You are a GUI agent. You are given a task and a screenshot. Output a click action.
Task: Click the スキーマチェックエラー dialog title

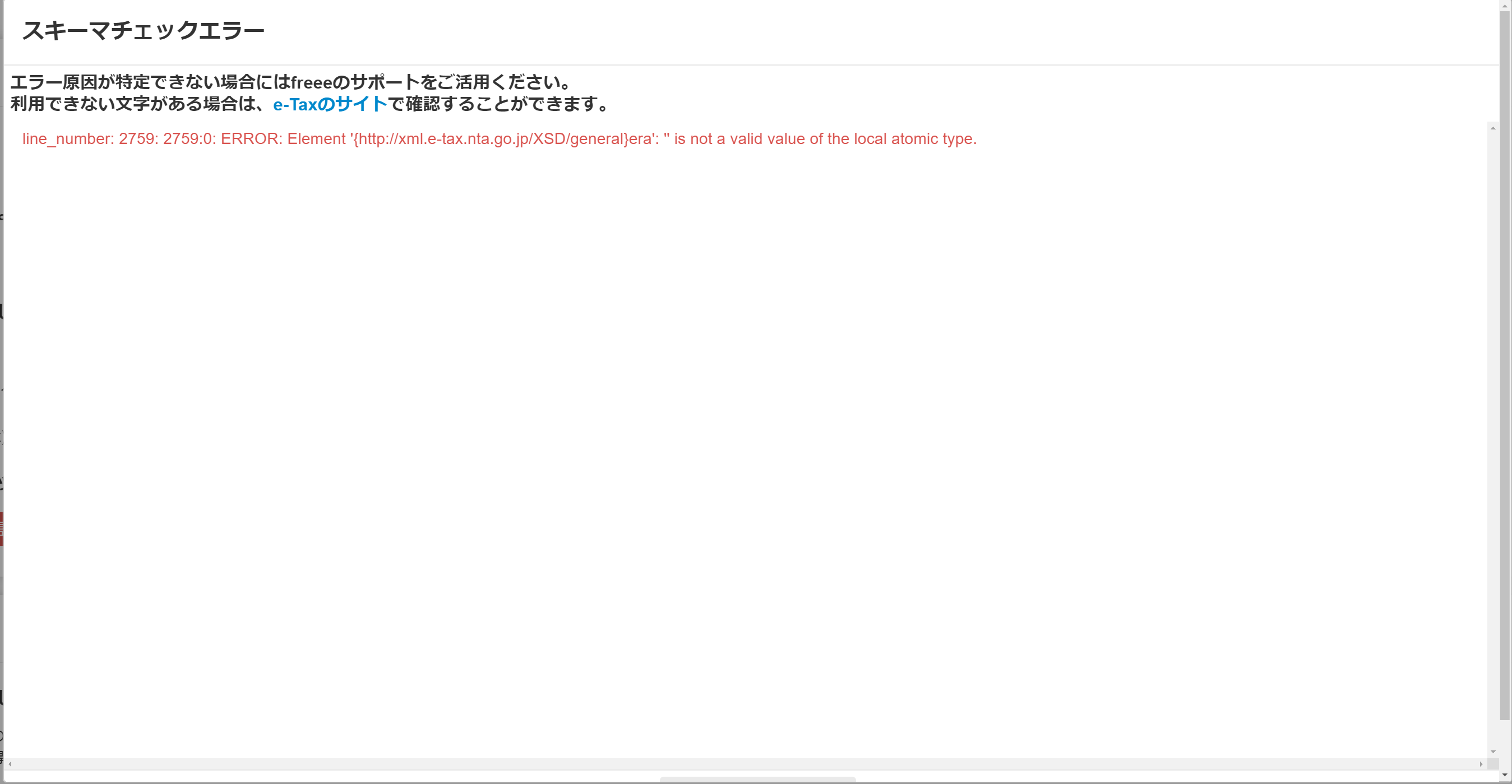143,30
